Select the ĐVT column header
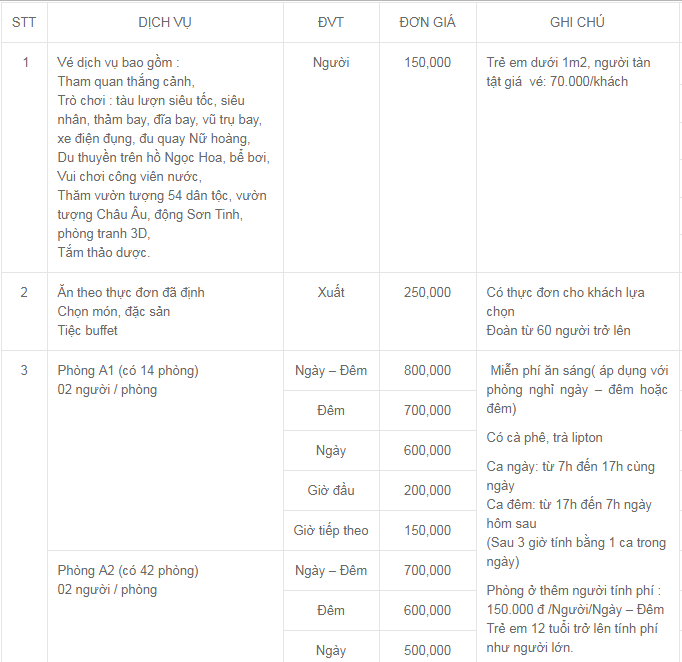The image size is (682, 662). (331, 22)
